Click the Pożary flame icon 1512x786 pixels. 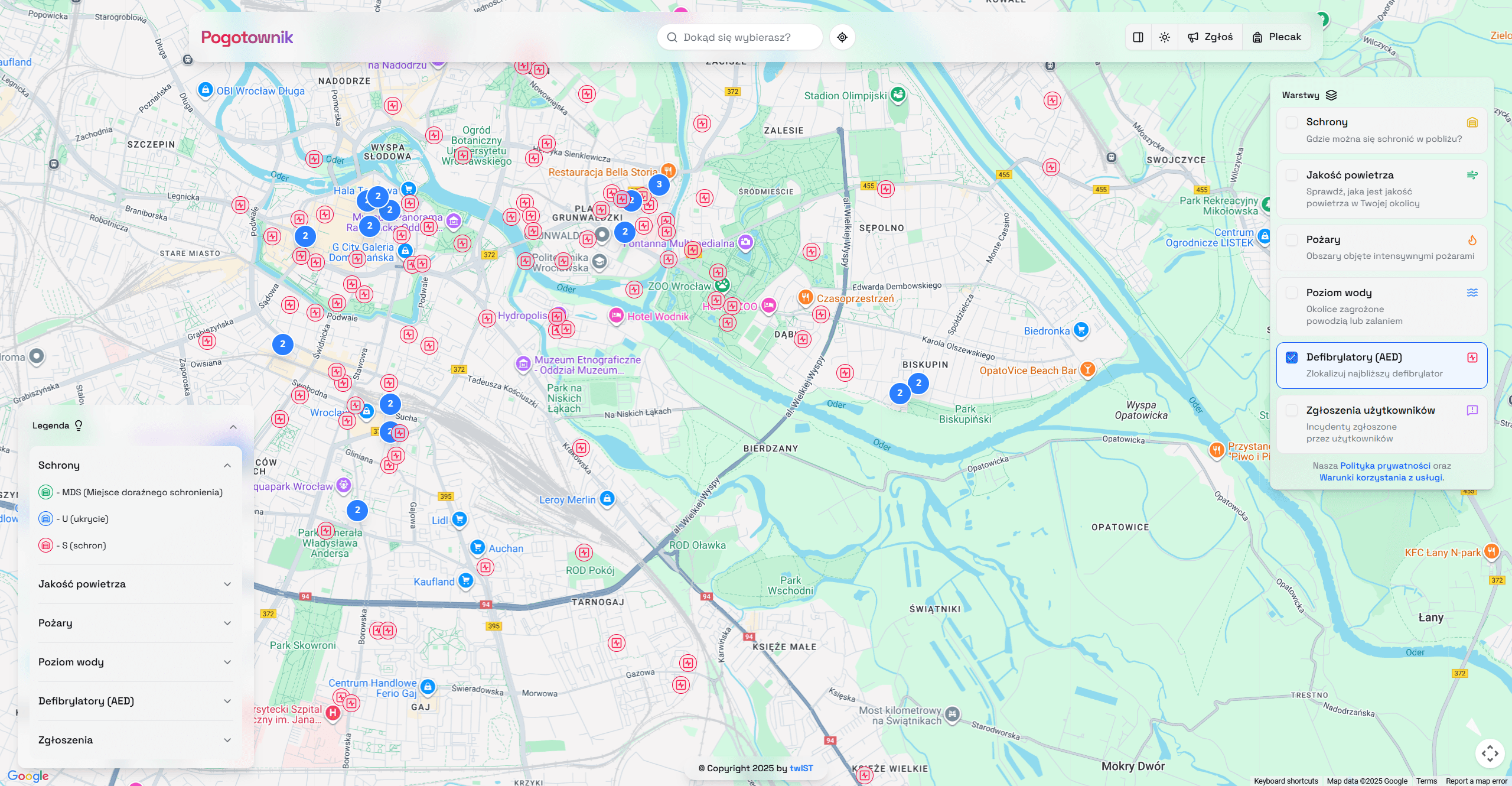(x=1472, y=240)
